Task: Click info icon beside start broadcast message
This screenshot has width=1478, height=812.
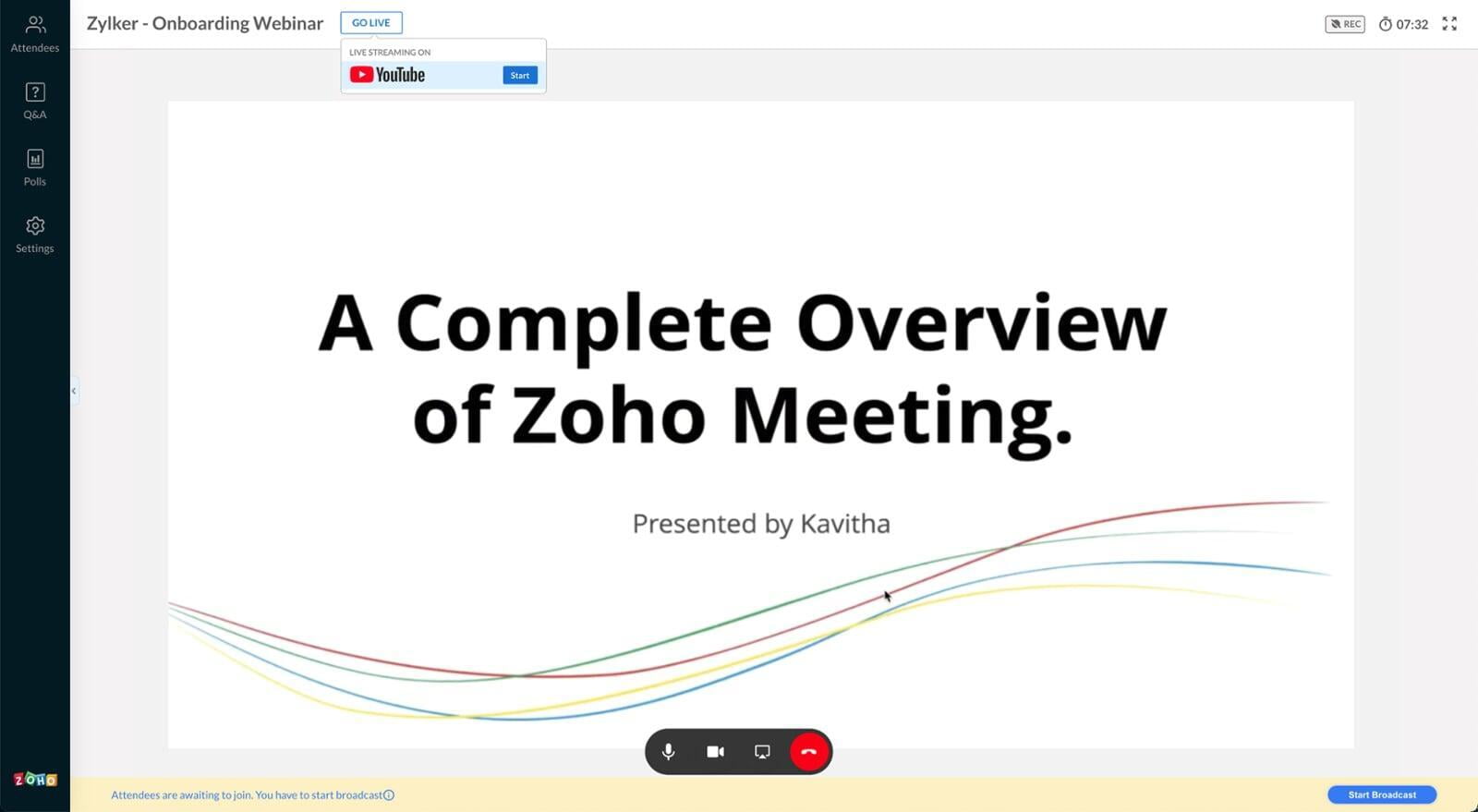Action: coord(389,795)
